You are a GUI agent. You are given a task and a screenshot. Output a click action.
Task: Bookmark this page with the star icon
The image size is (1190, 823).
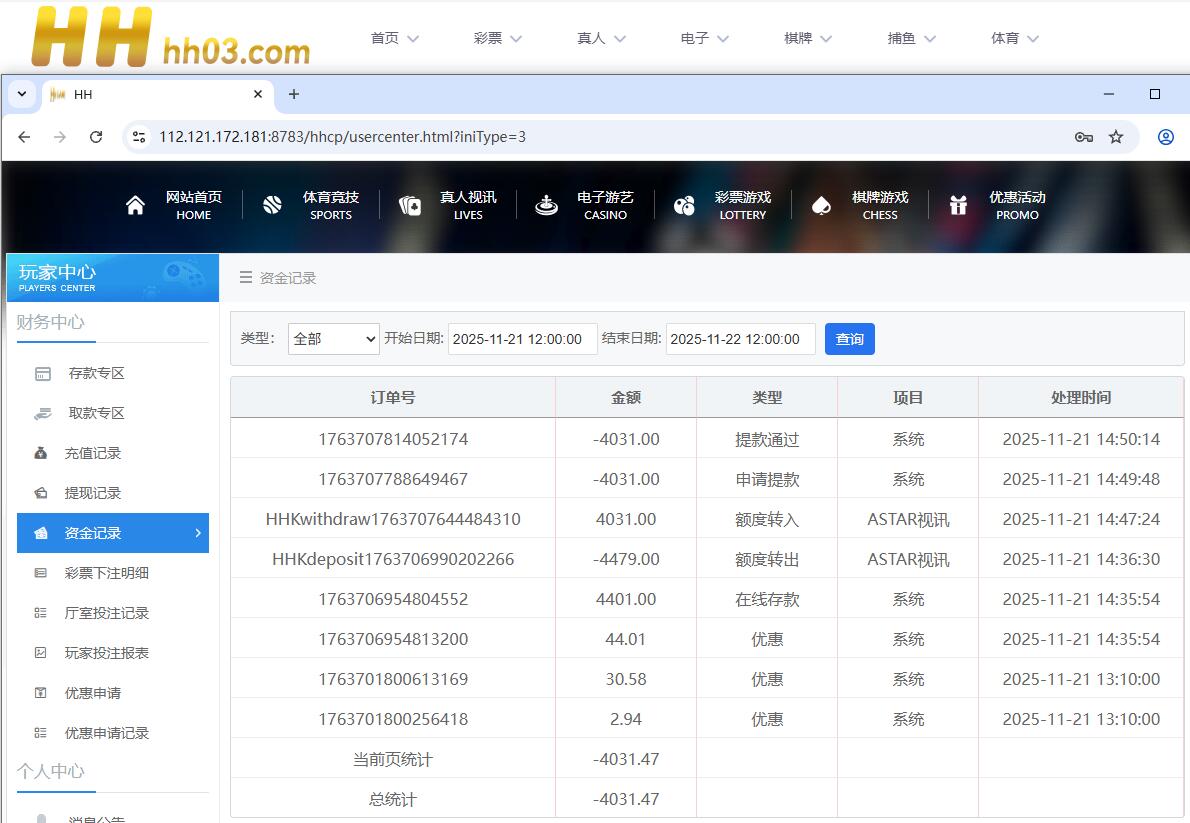point(1116,137)
